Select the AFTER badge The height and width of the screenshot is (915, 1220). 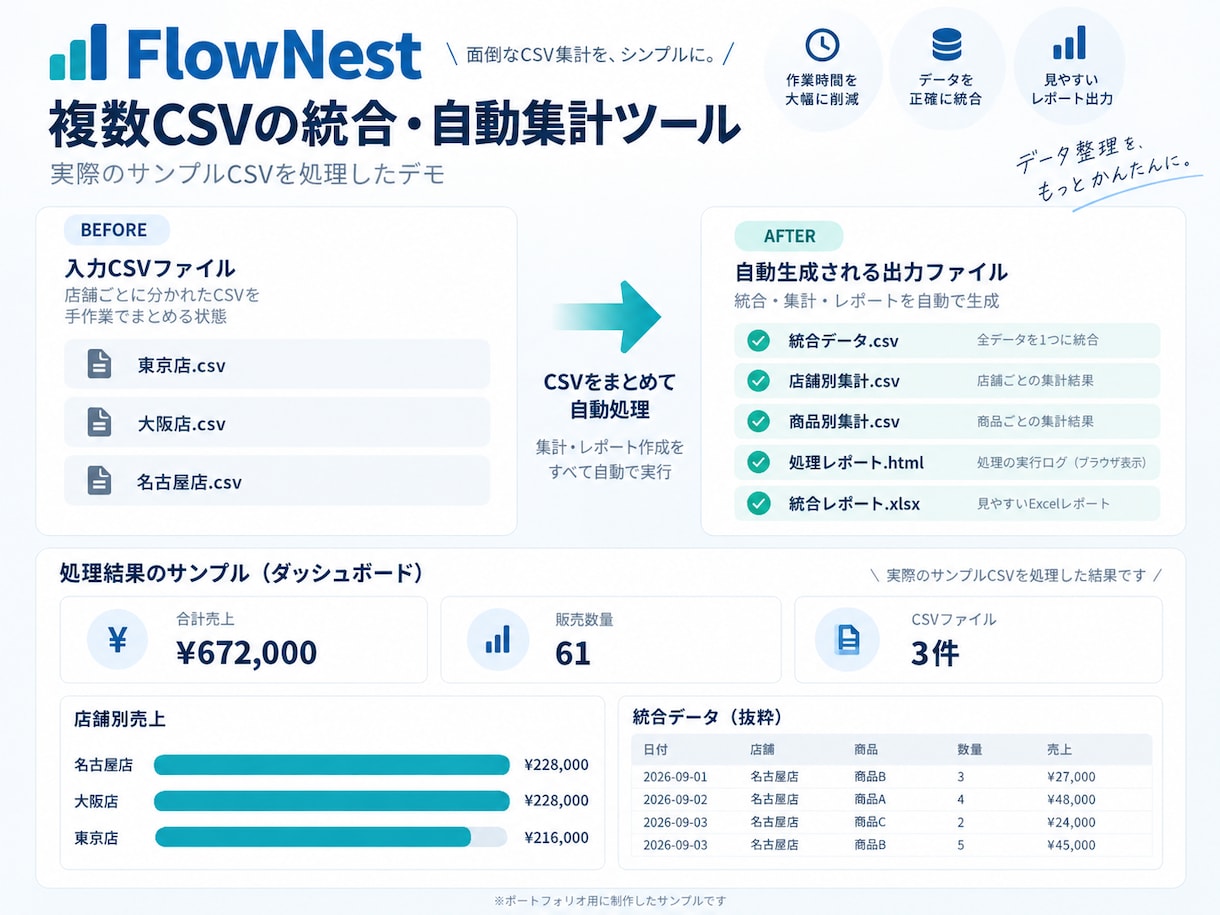tap(789, 236)
